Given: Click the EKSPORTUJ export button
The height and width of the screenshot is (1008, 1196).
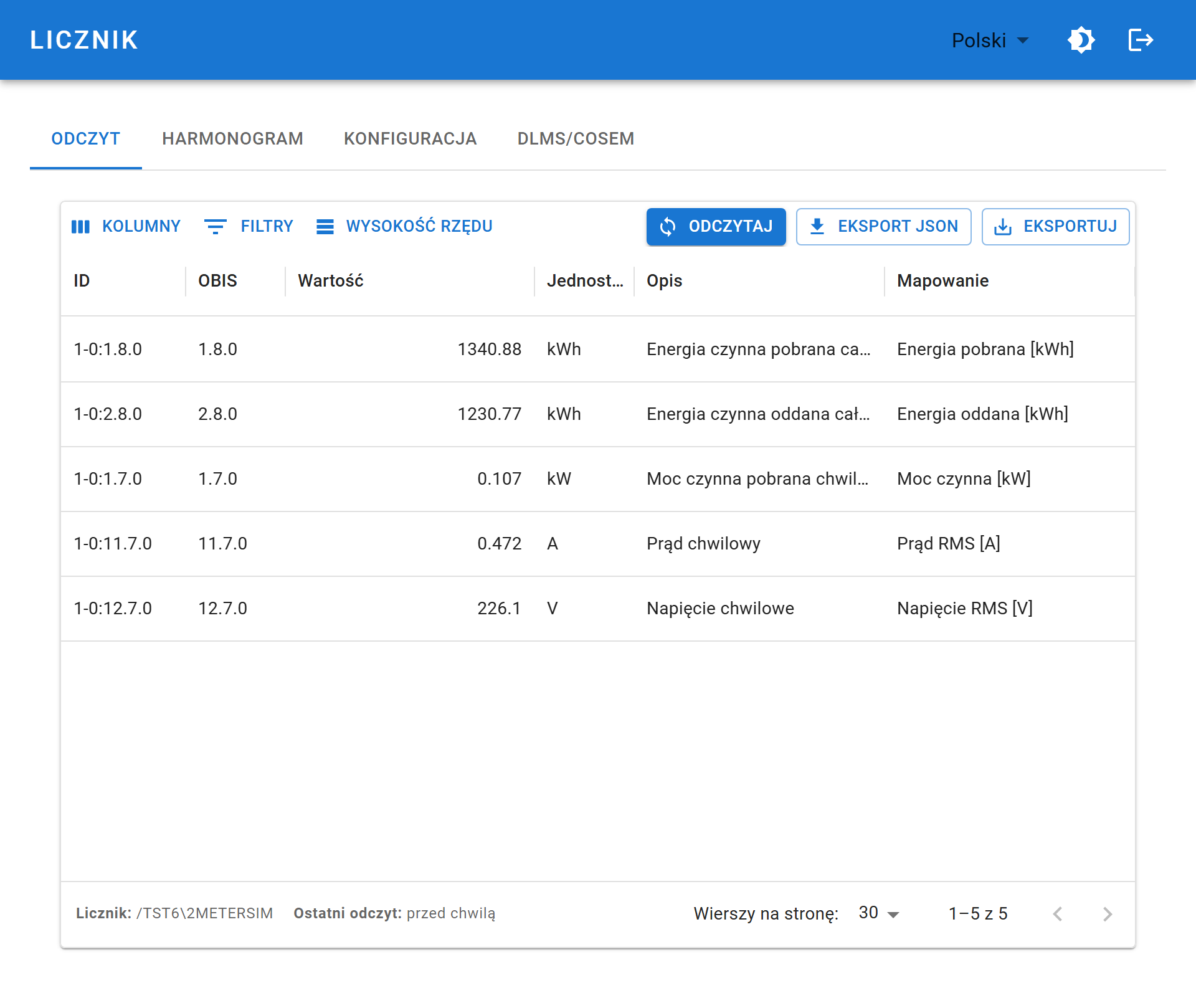Looking at the screenshot, I should pyautogui.click(x=1056, y=226).
